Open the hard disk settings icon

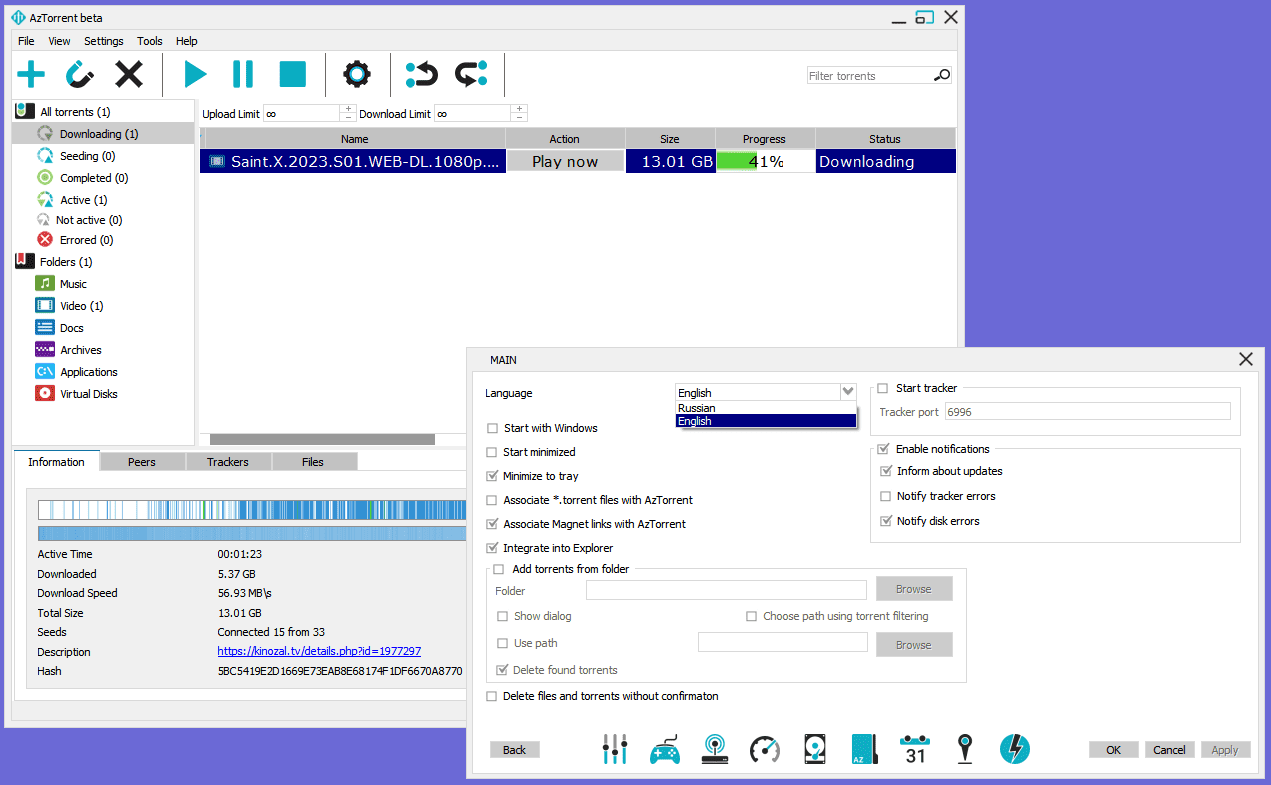coord(815,750)
